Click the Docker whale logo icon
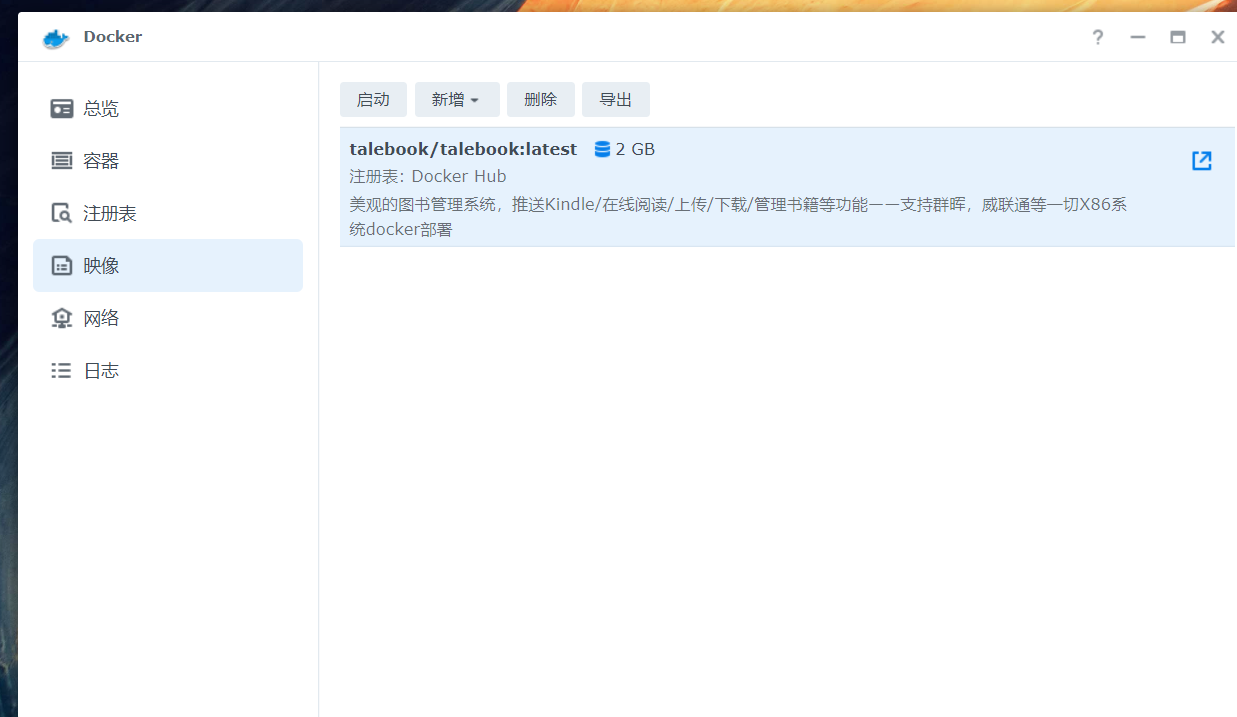1237x717 pixels. coord(56,38)
